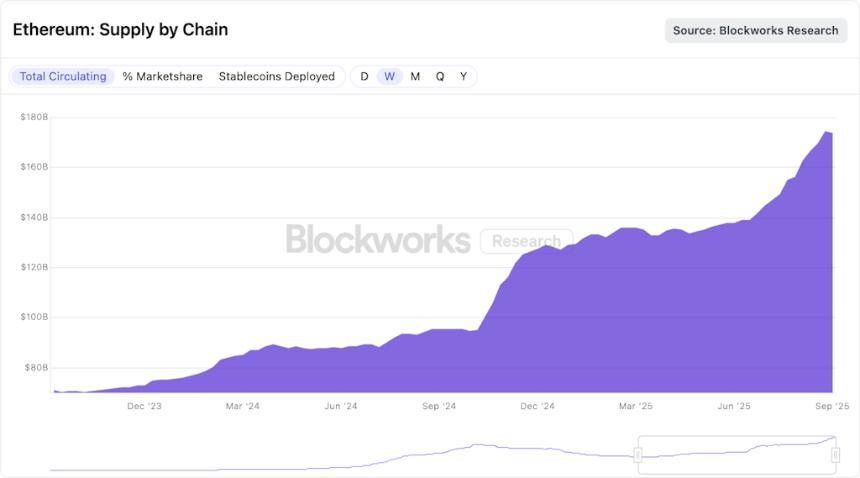Click the Source: Blockworks Research button

point(755,31)
